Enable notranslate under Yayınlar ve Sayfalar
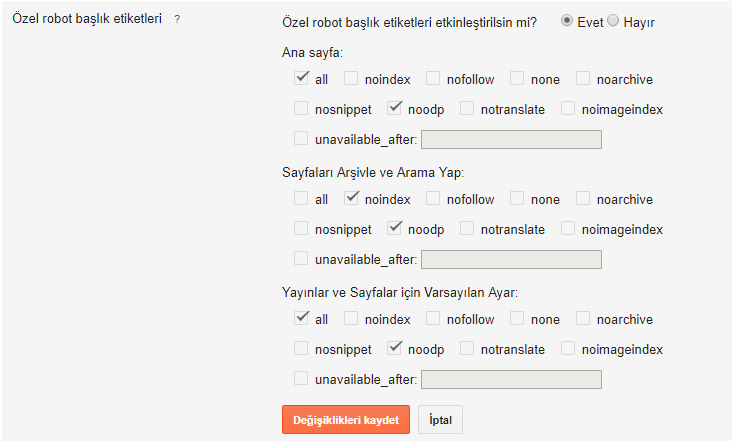732x441 pixels. tap(467, 349)
